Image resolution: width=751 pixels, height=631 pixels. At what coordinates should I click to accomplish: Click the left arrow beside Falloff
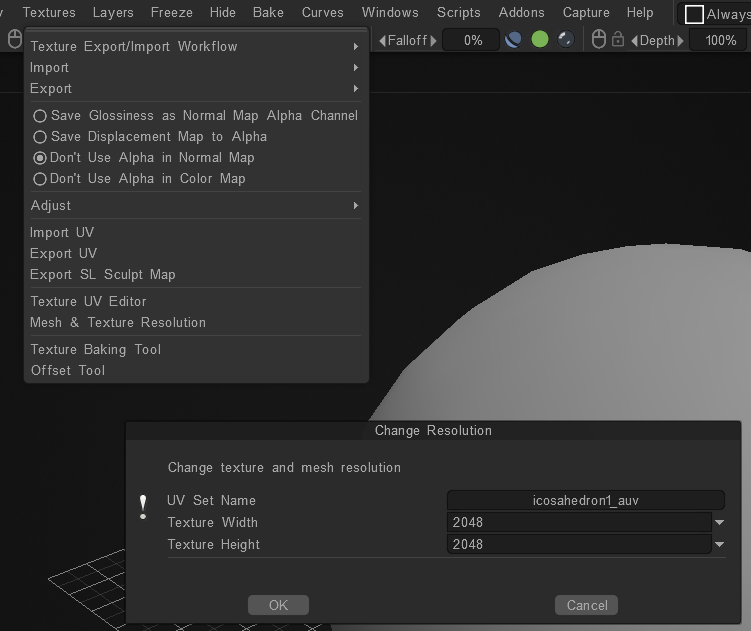point(383,40)
